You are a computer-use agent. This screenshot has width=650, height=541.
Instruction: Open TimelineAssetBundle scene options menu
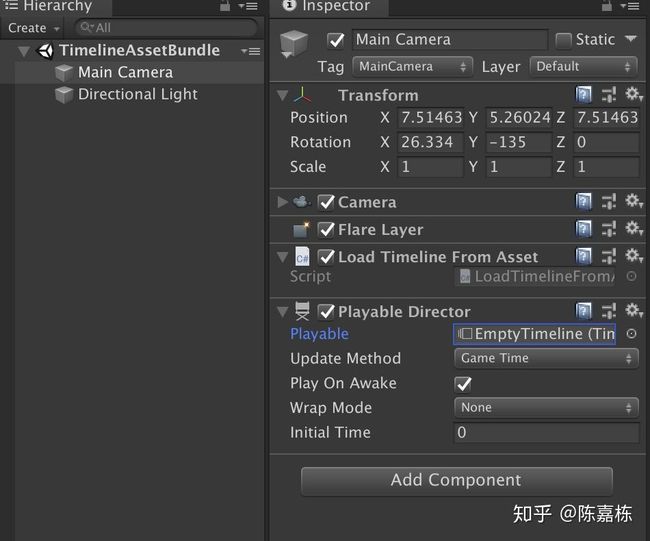251,51
